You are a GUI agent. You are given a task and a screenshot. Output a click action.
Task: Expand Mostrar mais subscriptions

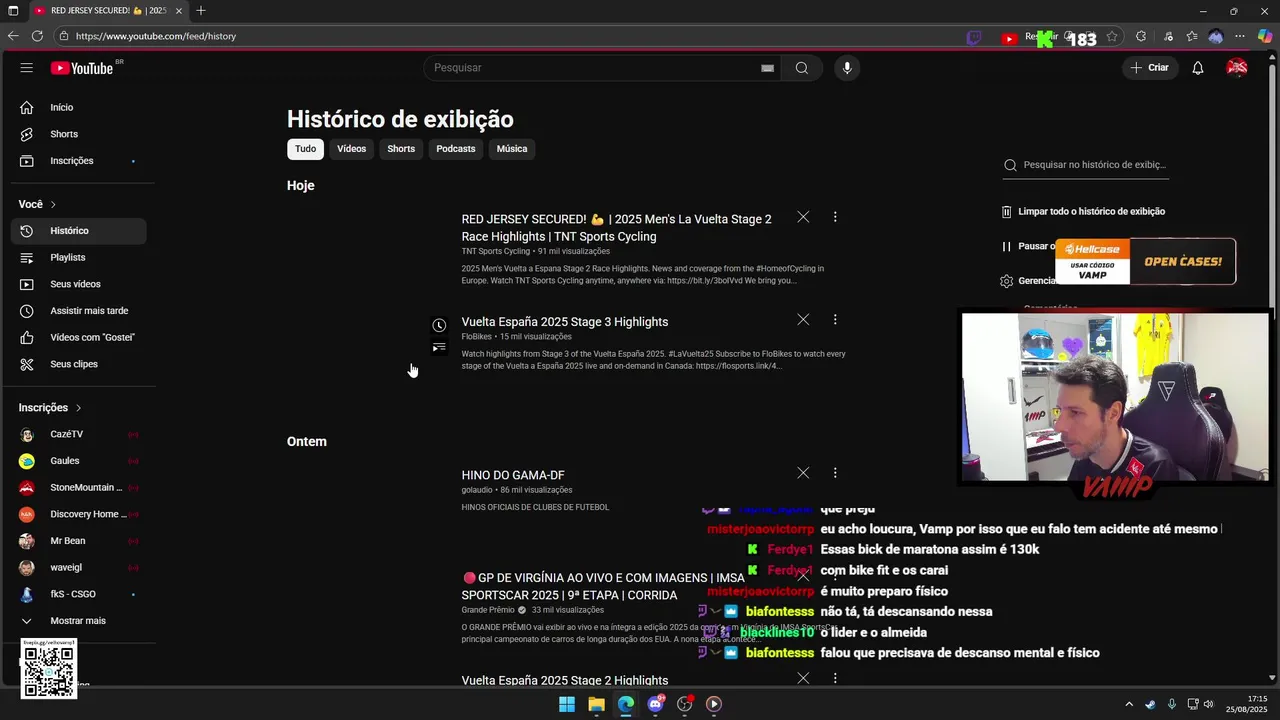[79, 621]
